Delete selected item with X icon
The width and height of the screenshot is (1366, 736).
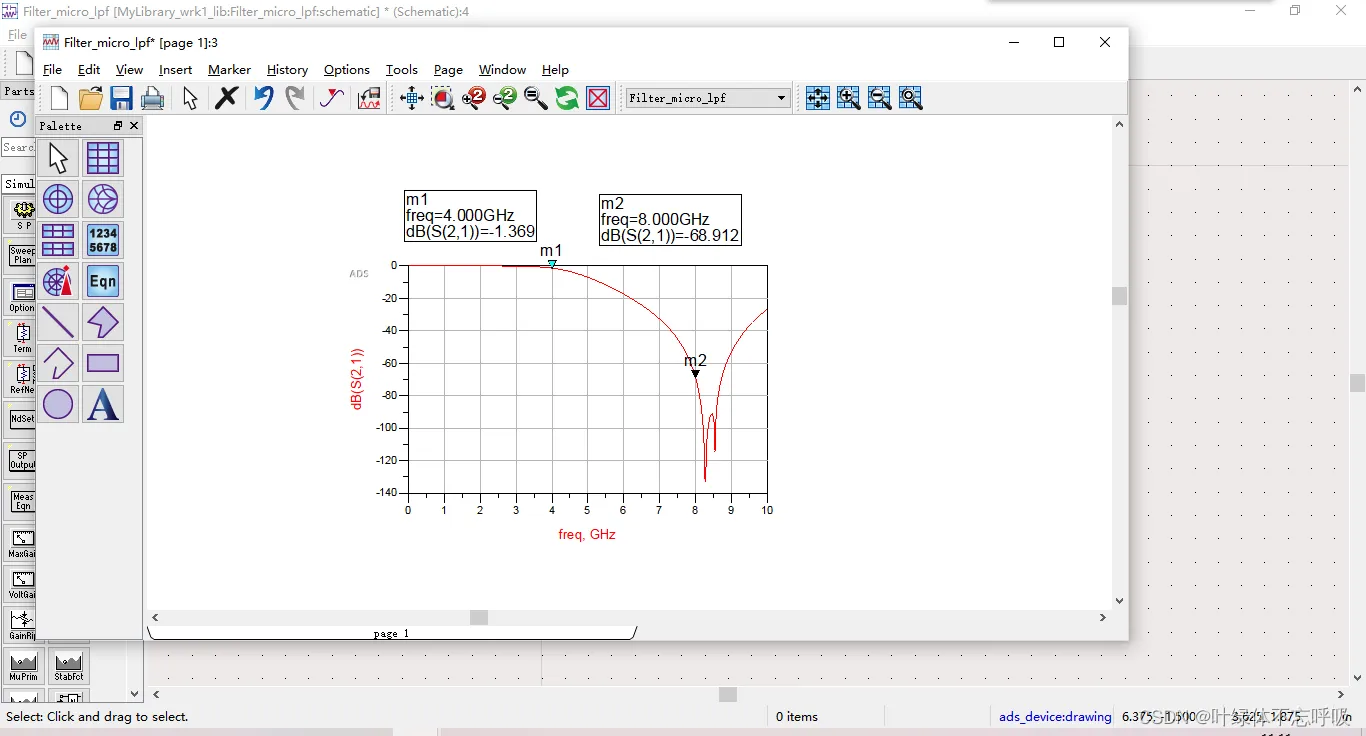[227, 98]
